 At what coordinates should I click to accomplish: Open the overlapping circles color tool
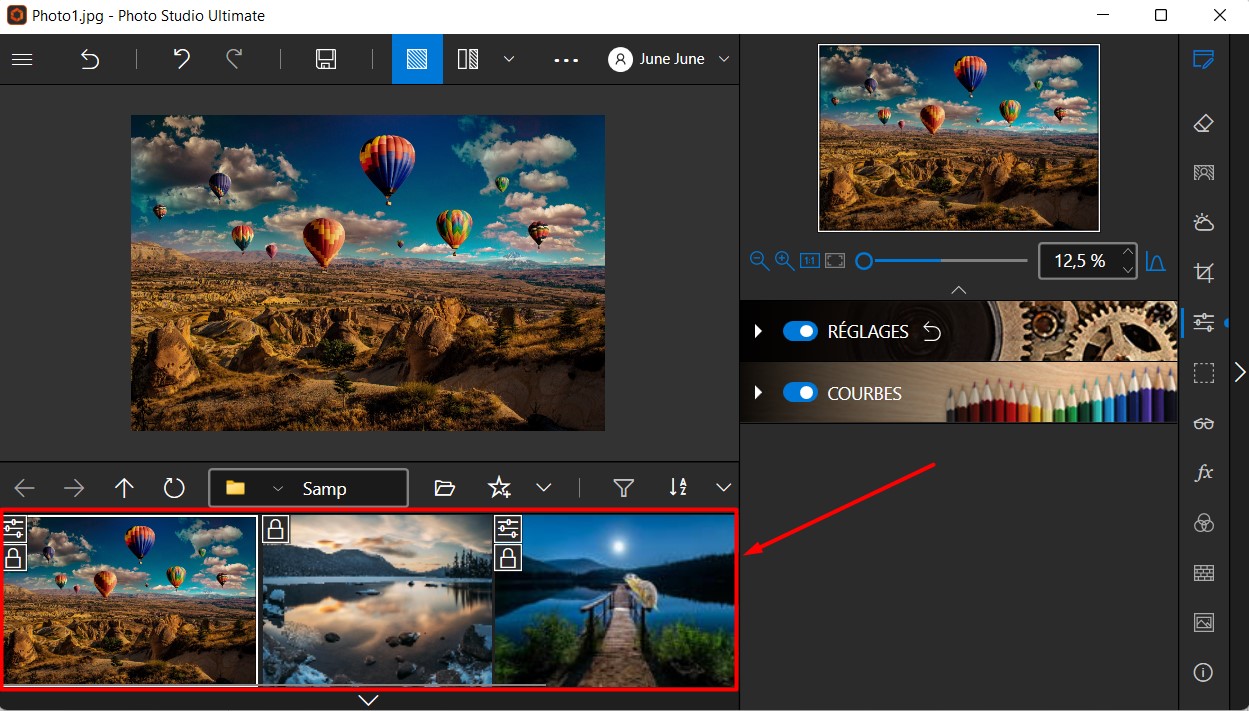(1204, 523)
